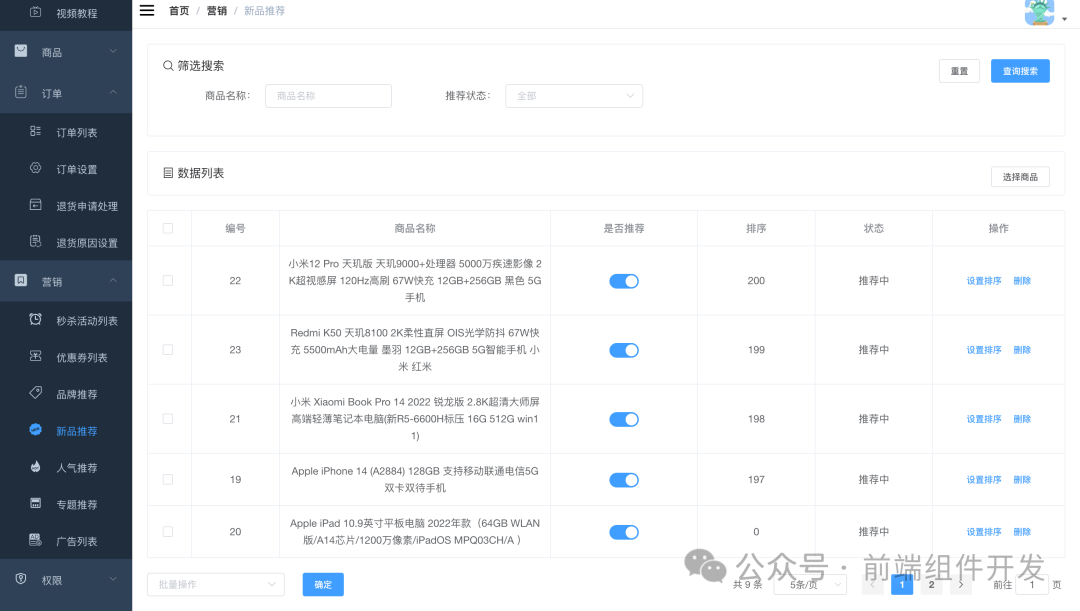Toggle 是否推荐 switch for item 22
Viewport: 1080px width, 611px height.
point(624,281)
